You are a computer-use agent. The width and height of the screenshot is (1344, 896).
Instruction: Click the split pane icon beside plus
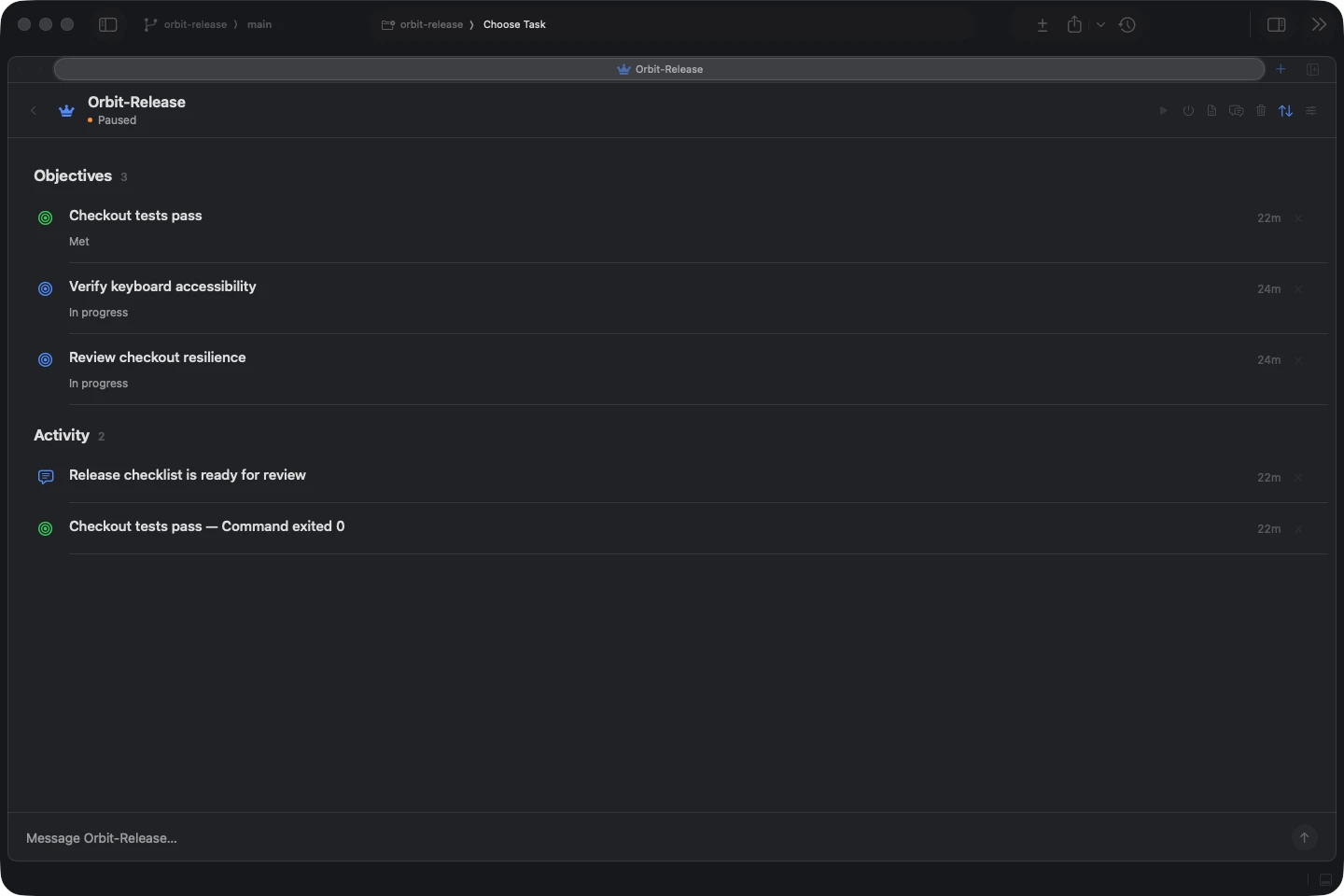coord(1313,69)
